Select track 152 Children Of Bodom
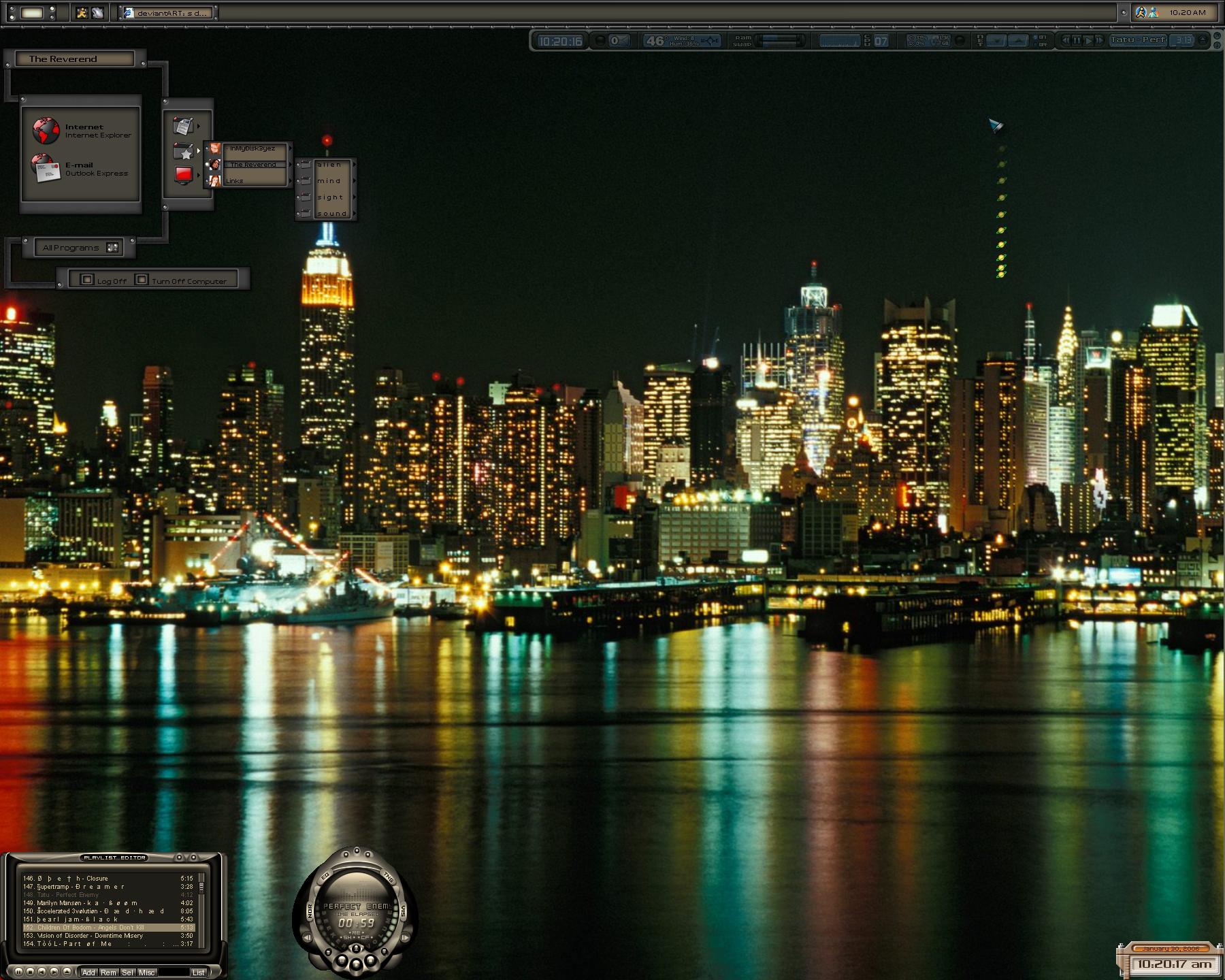The image size is (1225, 980). 108,928
